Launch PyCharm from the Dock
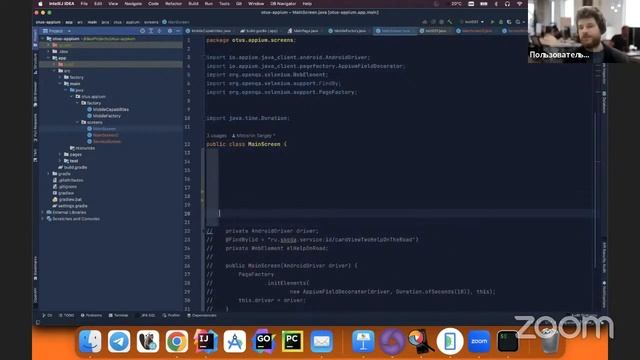Screen dimensions: 640x360 click(x=292, y=341)
